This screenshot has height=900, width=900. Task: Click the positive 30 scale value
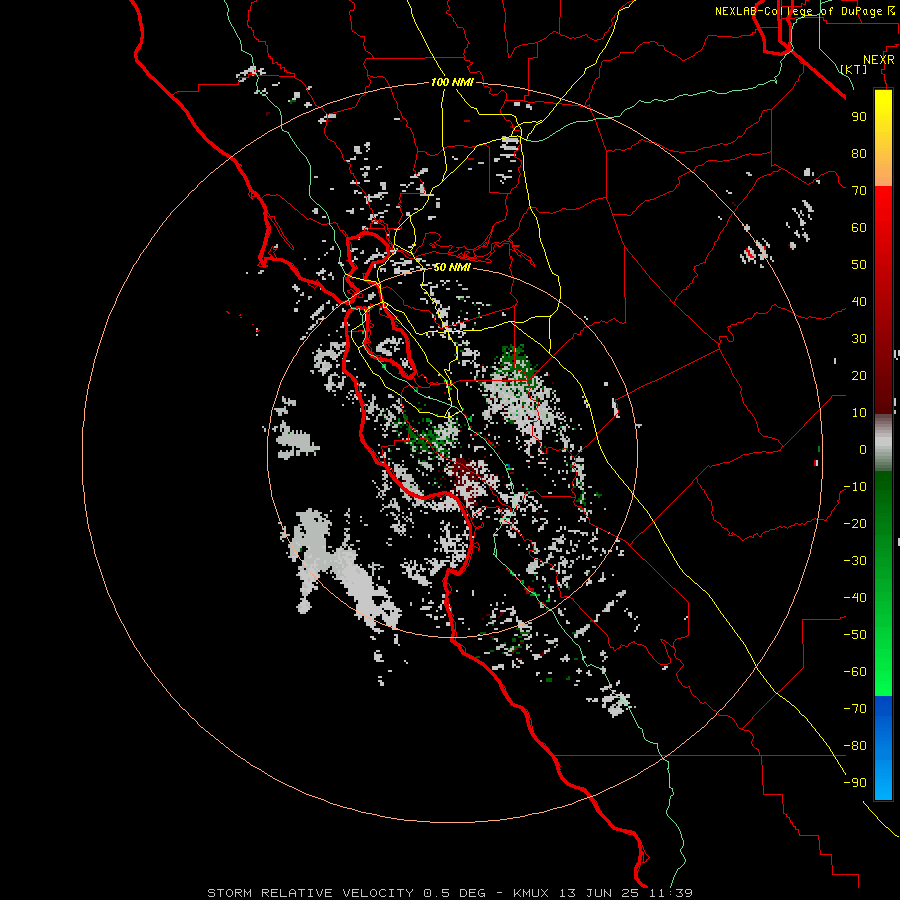click(859, 339)
